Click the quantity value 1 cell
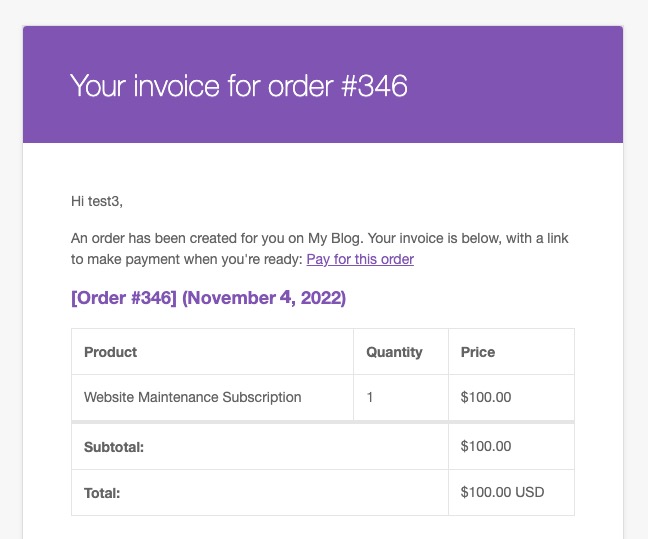The width and height of the screenshot is (648, 539). [370, 397]
